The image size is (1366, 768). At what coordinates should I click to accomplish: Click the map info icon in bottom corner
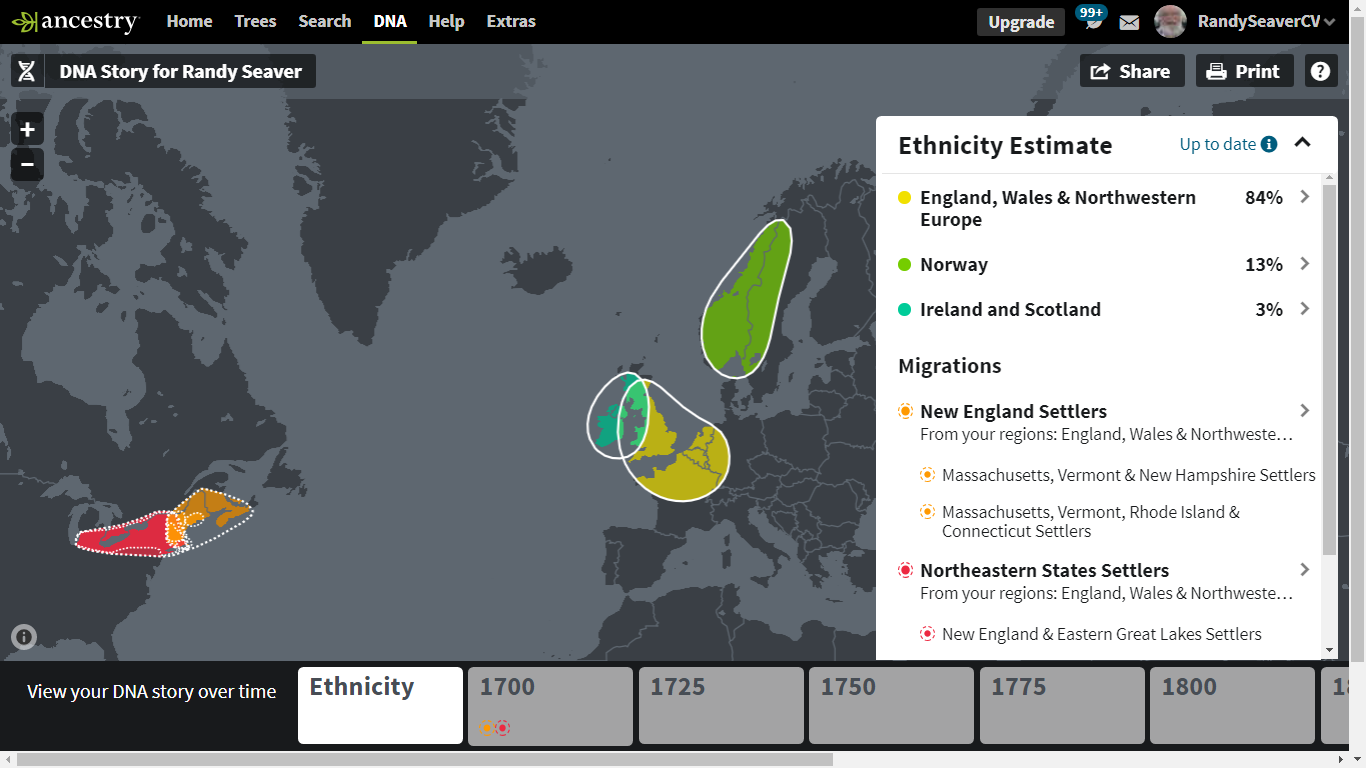[x=22, y=637]
